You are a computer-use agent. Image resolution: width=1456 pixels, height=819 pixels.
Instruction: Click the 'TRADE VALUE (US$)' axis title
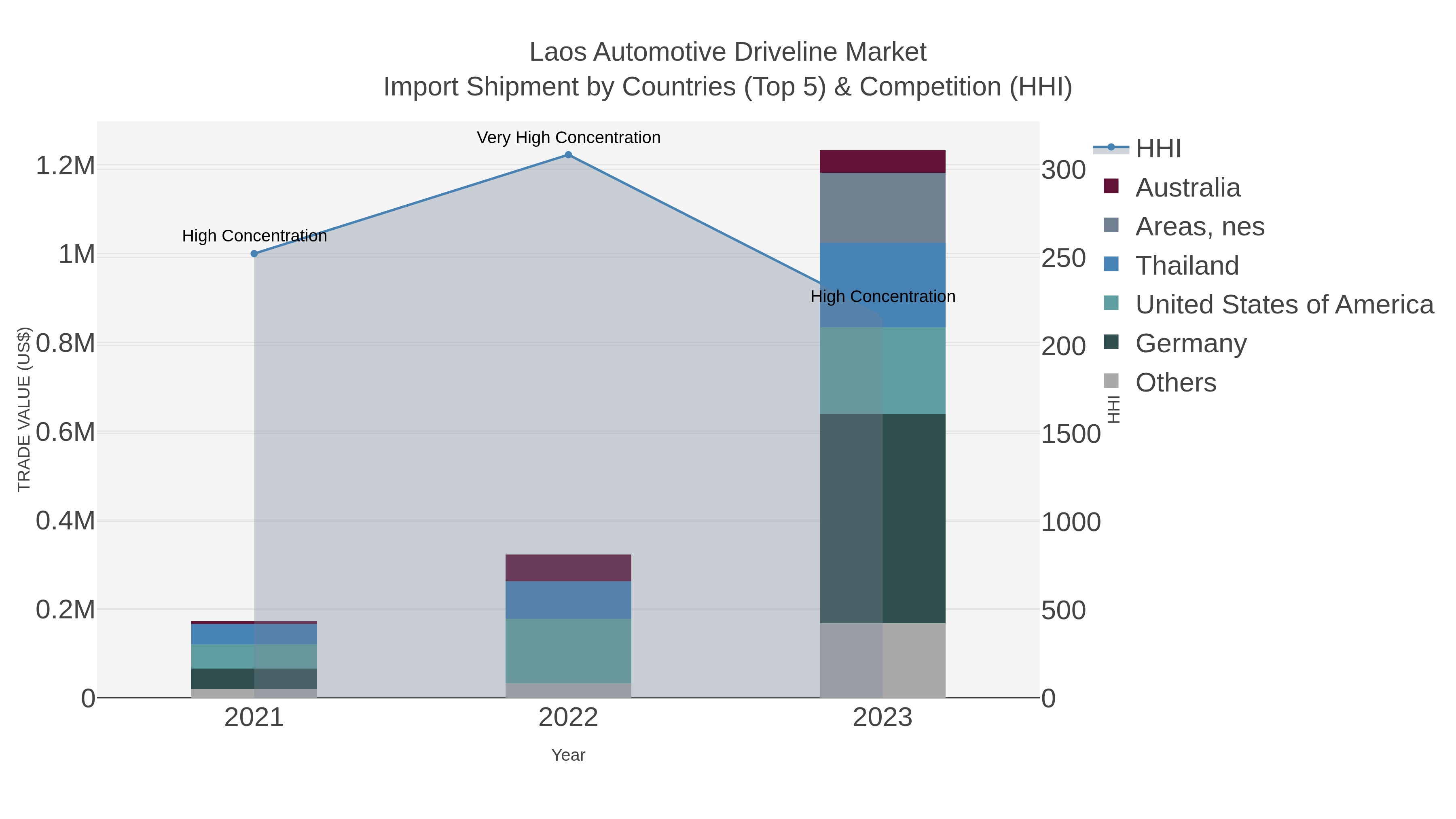pos(24,409)
